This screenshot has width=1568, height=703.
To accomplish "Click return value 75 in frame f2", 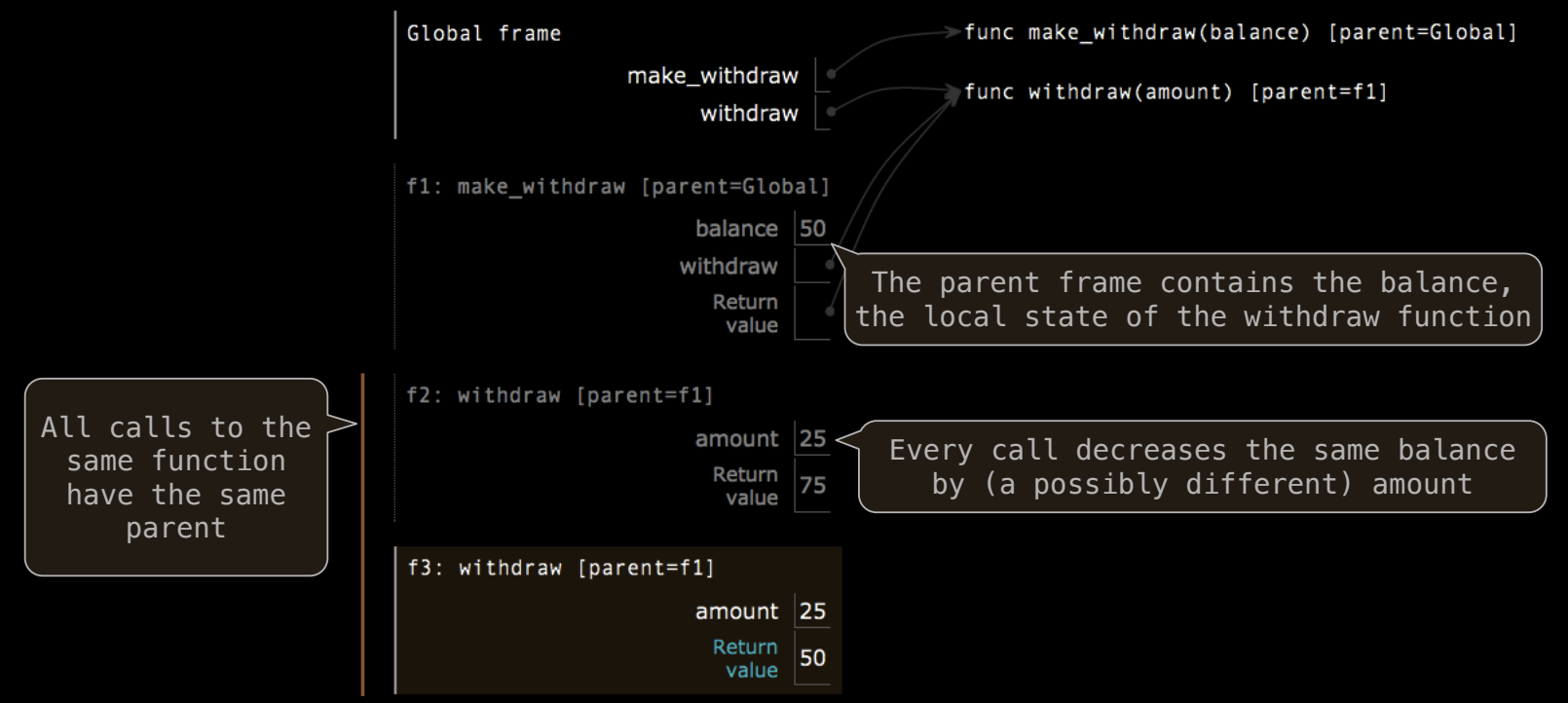I will [x=812, y=485].
